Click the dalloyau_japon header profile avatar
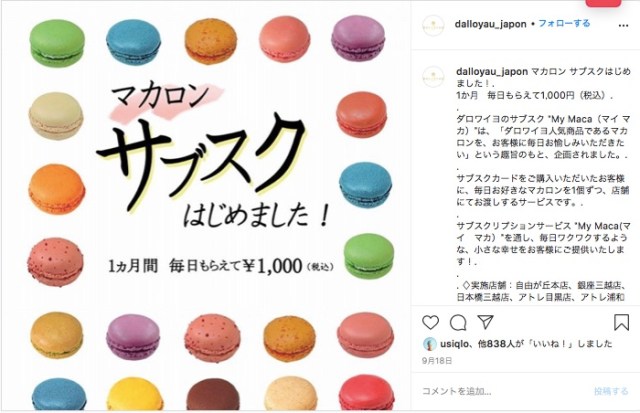Screen dimensions: 640x413 pyautogui.click(x=433, y=25)
